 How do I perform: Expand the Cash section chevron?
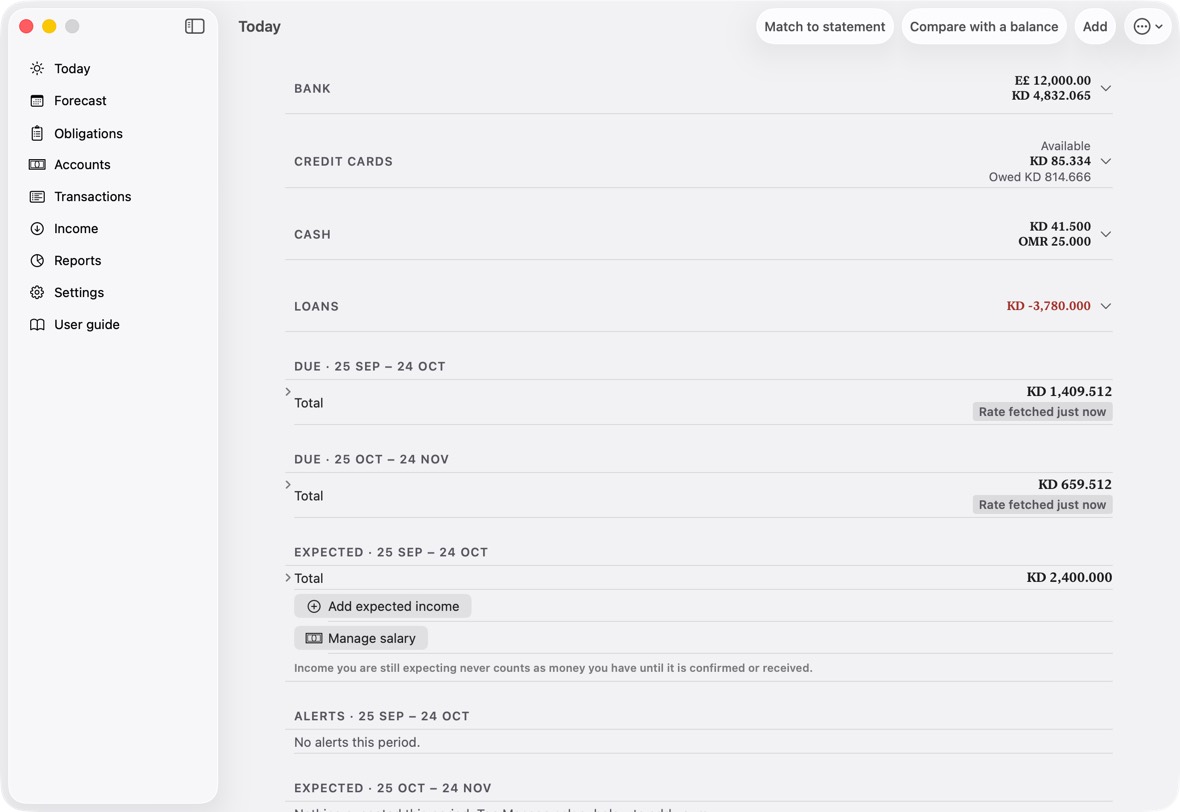click(x=1105, y=234)
